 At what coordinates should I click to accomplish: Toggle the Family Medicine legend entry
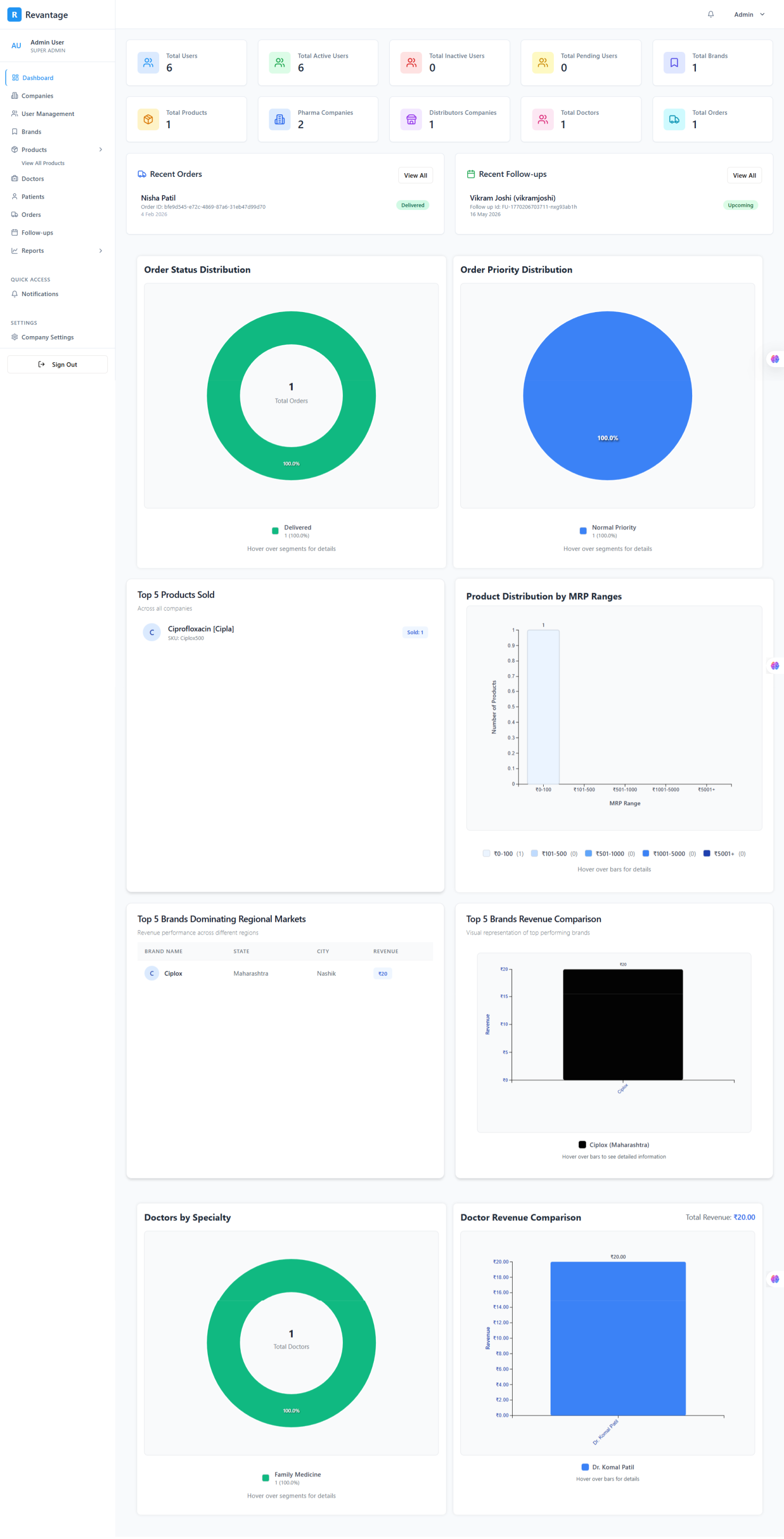tap(292, 1478)
